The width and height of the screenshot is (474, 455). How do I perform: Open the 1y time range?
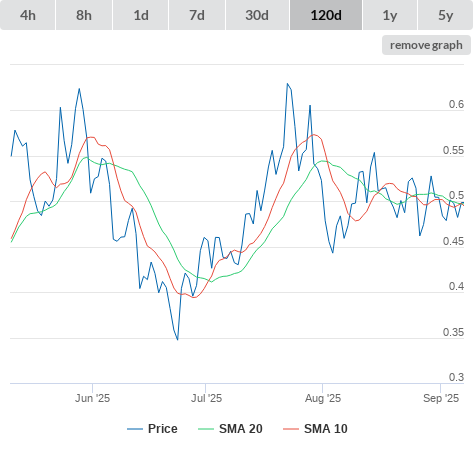tap(390, 15)
